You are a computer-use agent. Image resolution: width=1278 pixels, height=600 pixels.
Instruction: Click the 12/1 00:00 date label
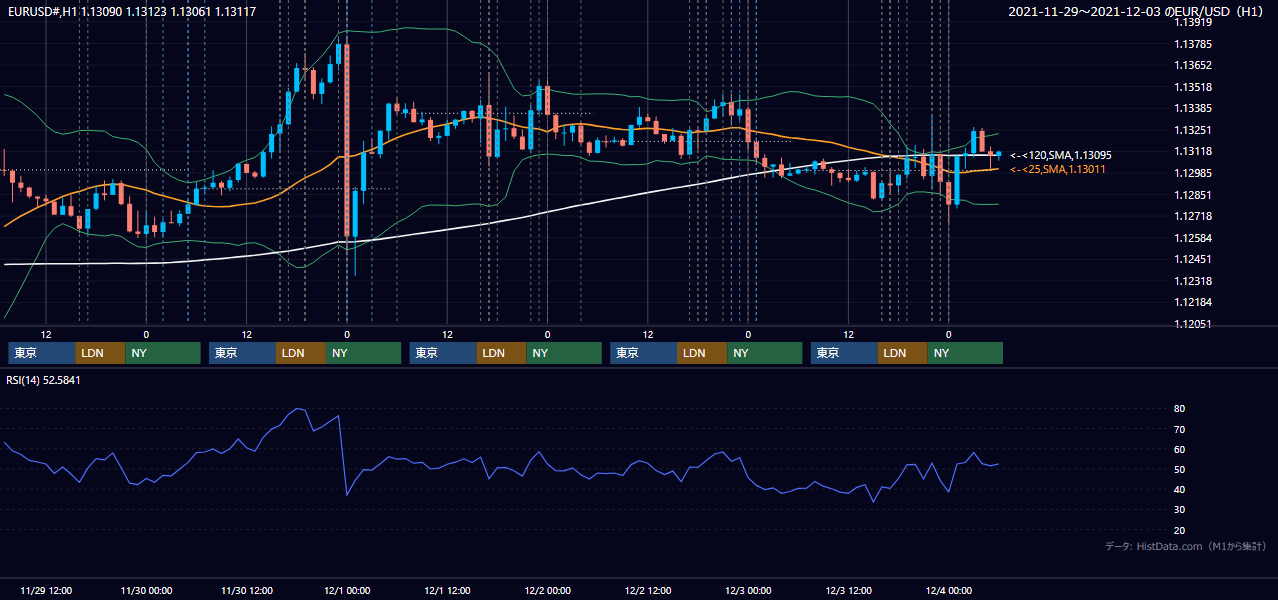click(x=347, y=590)
